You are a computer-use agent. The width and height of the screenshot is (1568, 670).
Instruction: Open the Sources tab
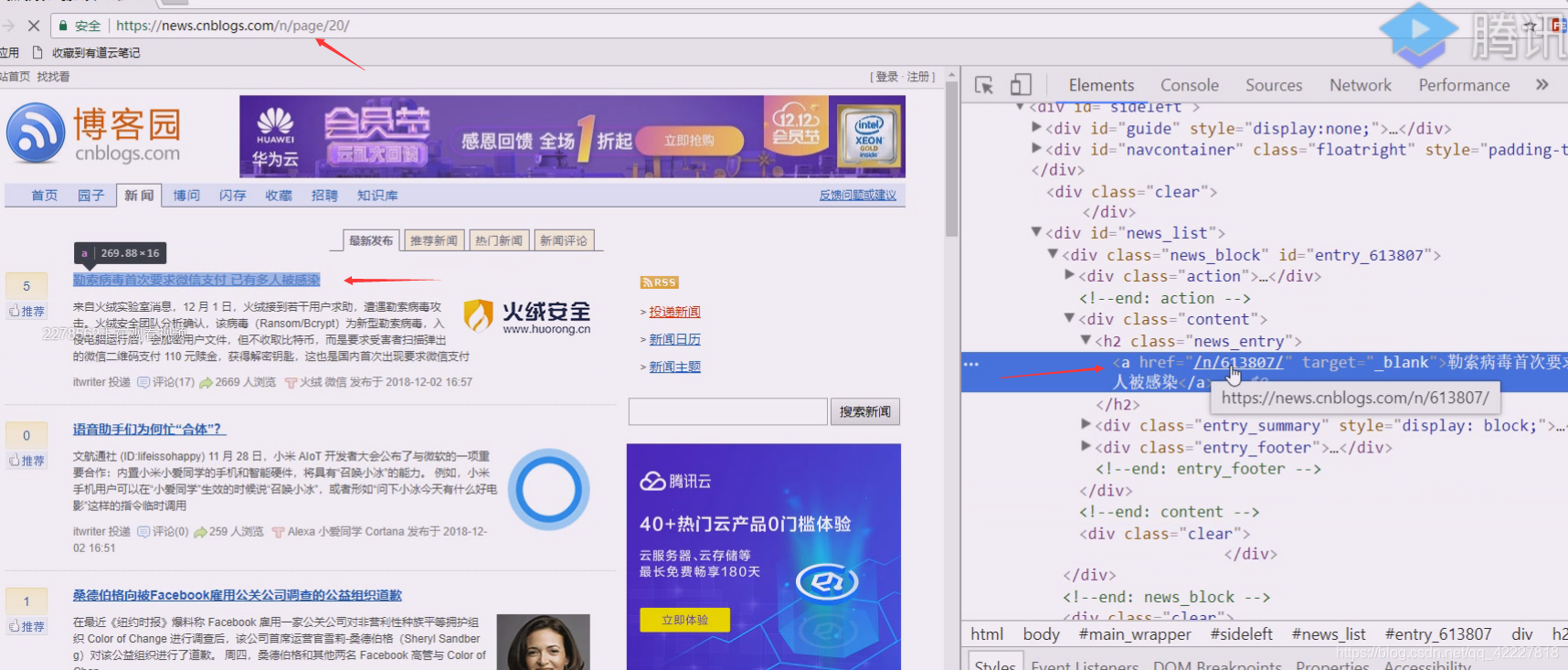coord(1274,85)
